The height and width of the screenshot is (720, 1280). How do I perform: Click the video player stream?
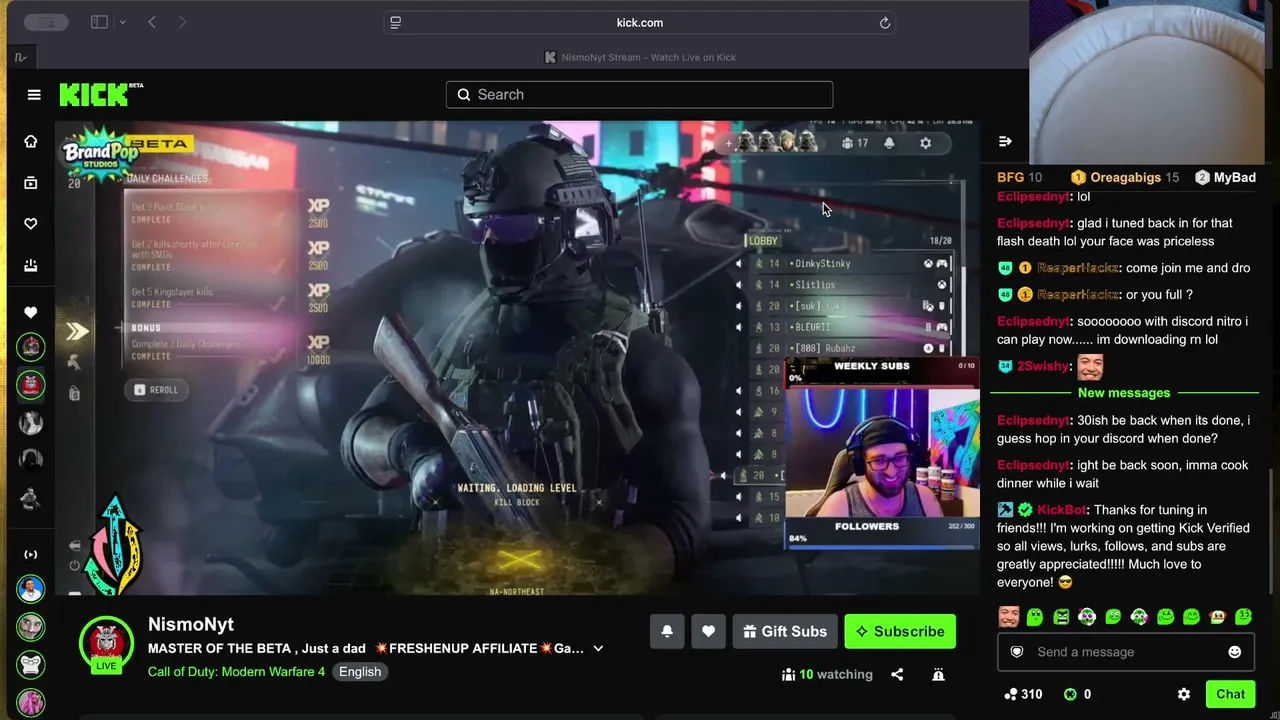click(517, 358)
